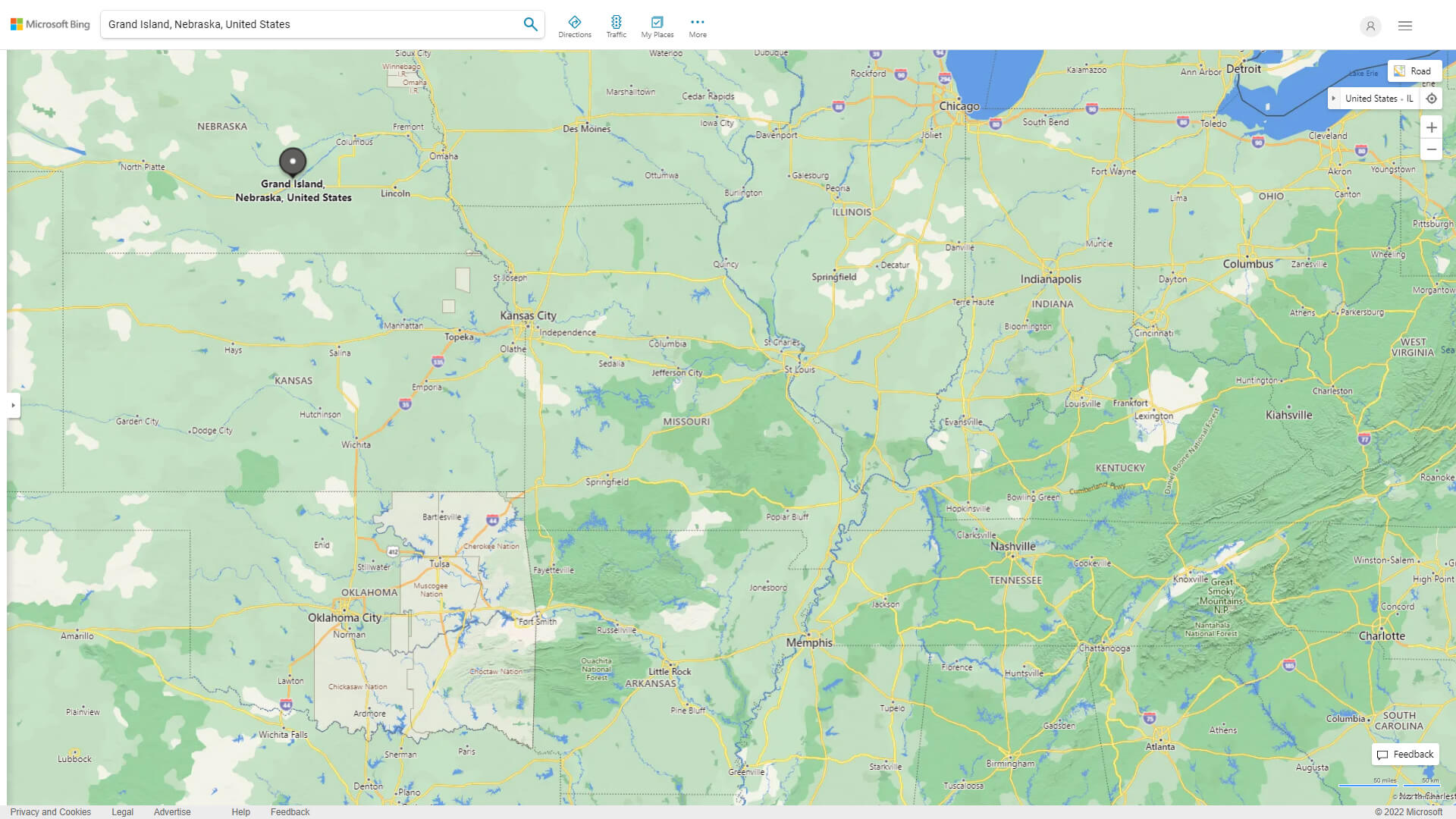
Task: Select the Traffic layer icon
Action: [x=617, y=24]
